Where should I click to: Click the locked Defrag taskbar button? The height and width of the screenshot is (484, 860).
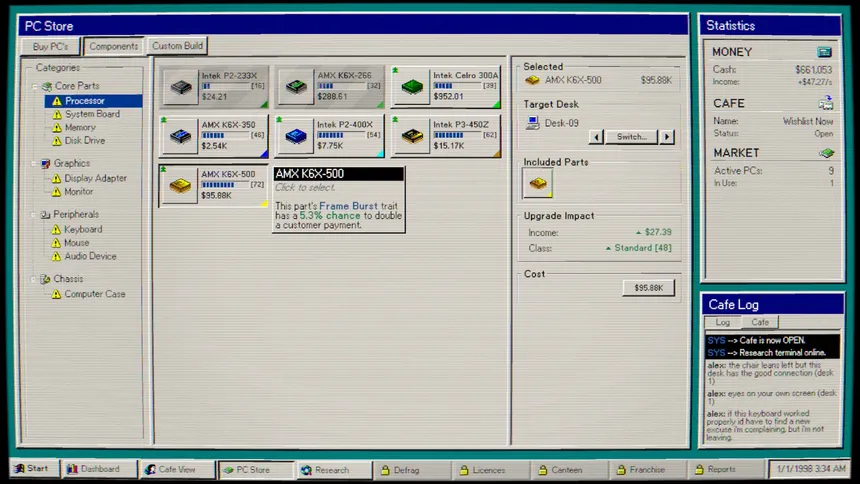(x=411, y=470)
